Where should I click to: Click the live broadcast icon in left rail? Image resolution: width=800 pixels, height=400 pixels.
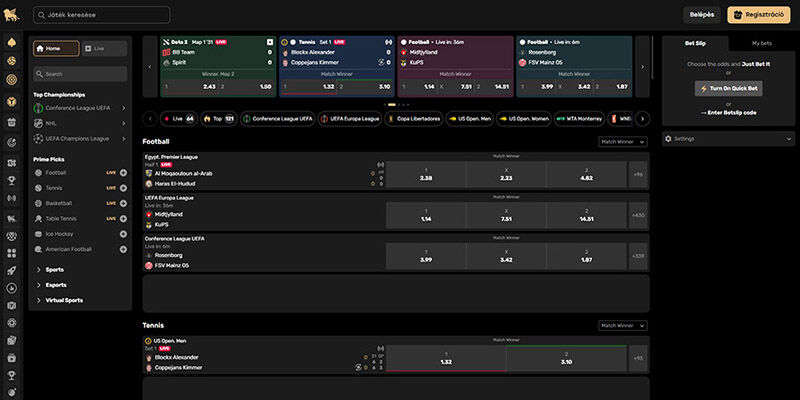tap(12, 198)
